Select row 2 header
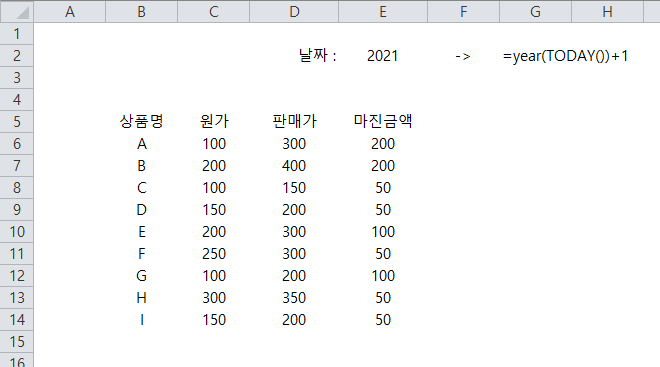The height and width of the screenshot is (367, 660). coord(17,55)
